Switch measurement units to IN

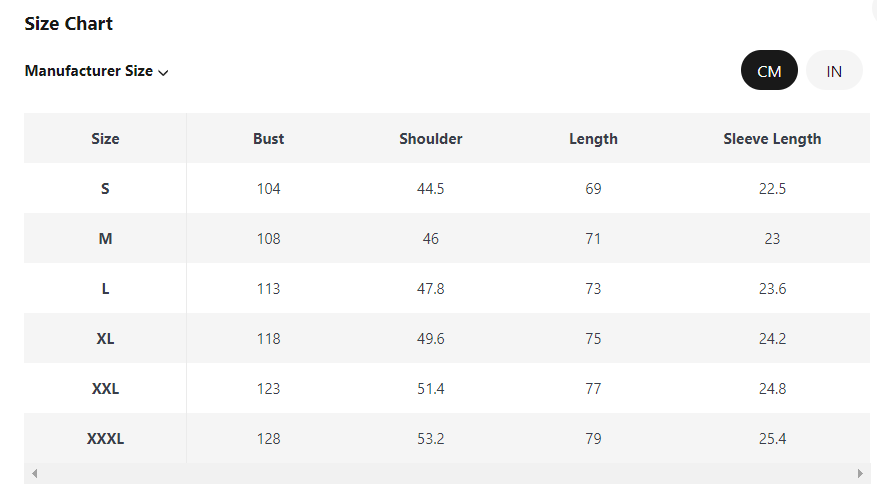point(834,71)
